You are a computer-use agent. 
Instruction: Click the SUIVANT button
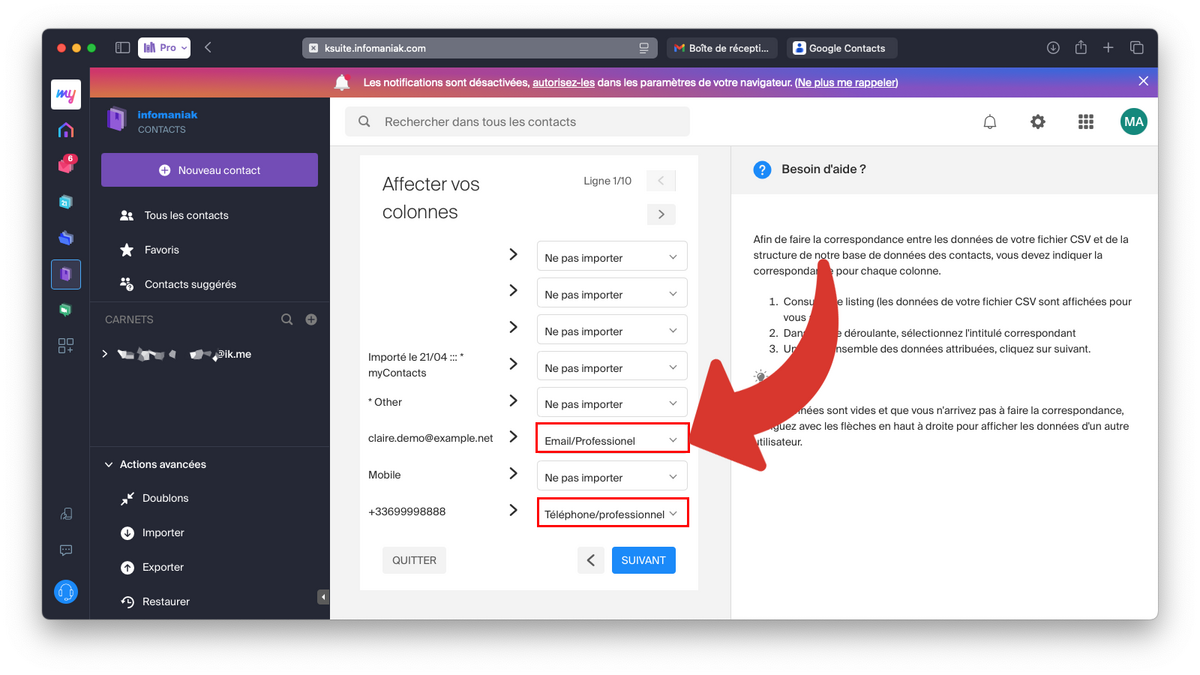tap(643, 560)
